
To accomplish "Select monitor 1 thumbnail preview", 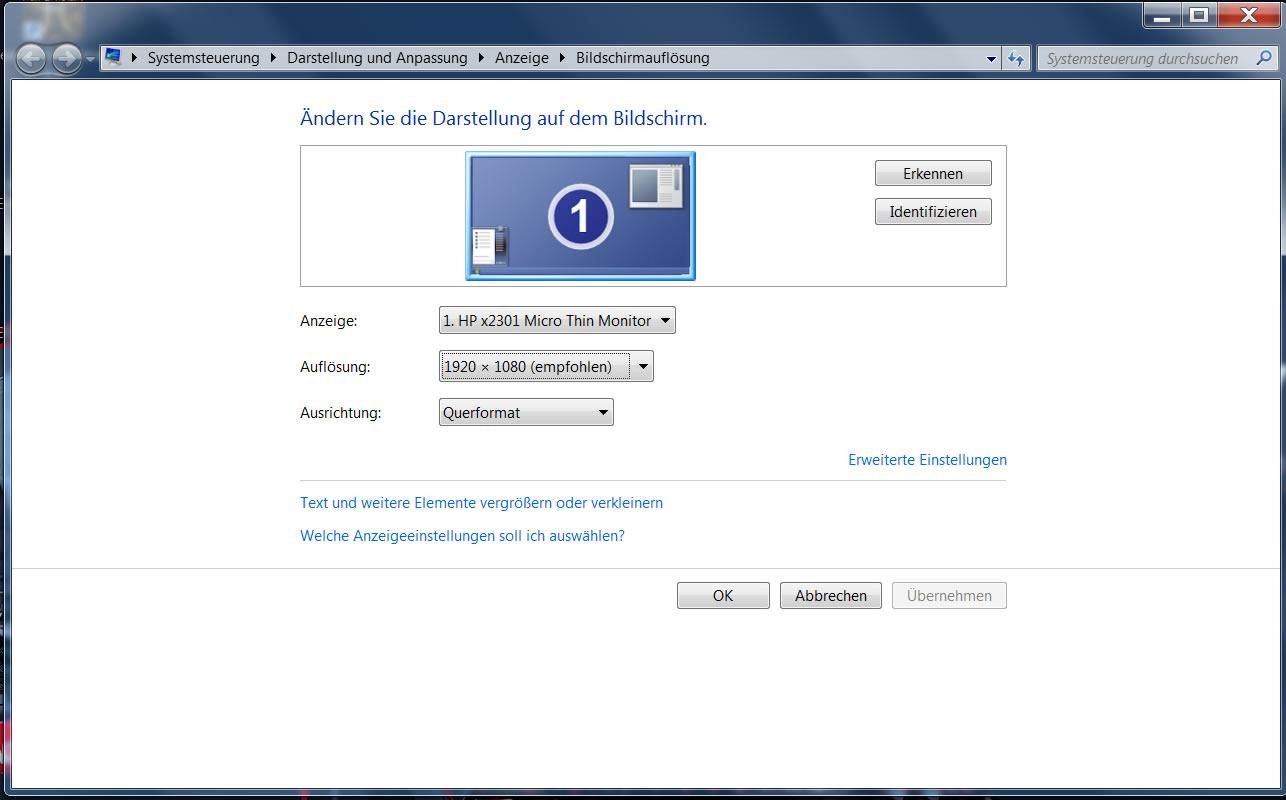I will [580, 216].
